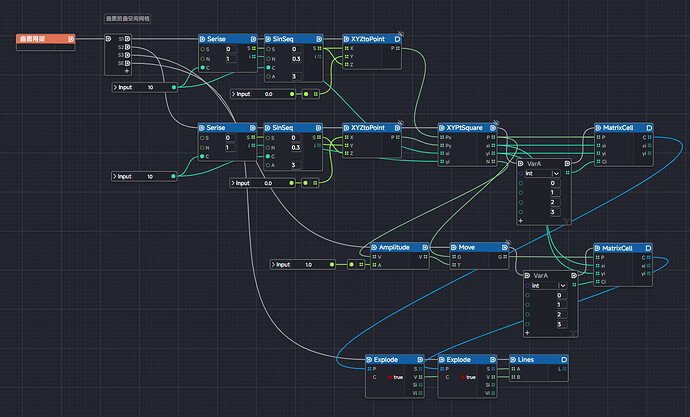
Task: Expand the top Input 10 node chevron
Action: (114, 88)
